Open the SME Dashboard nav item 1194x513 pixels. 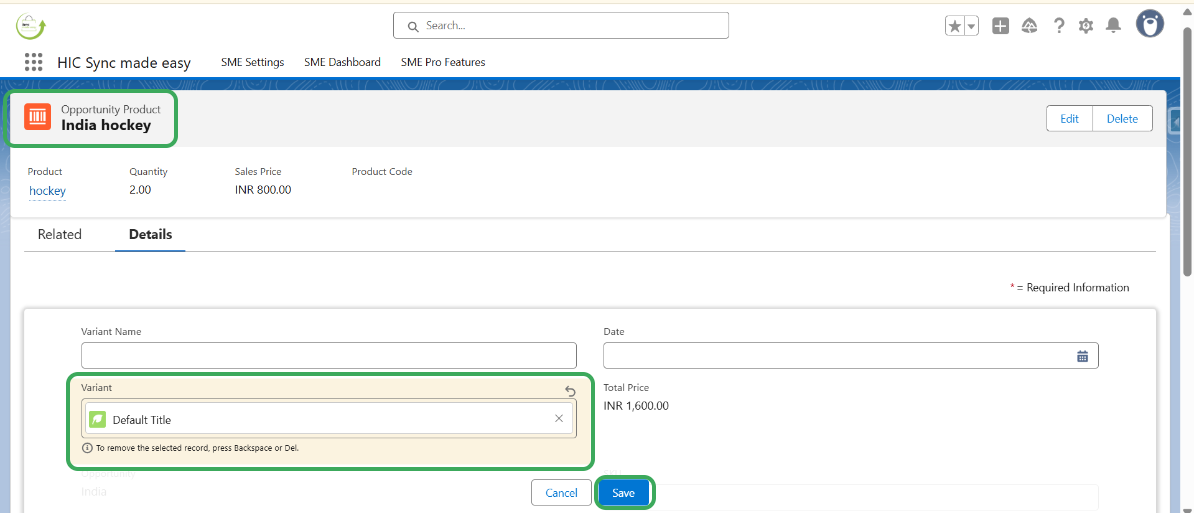coord(342,62)
